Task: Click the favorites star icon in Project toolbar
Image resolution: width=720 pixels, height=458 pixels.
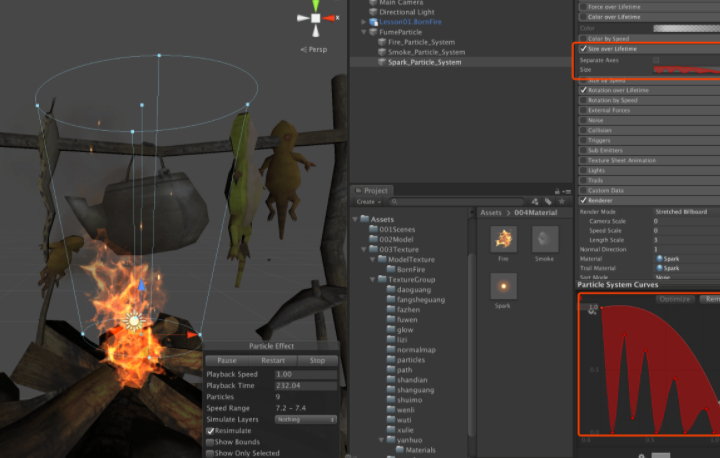Action: pyautogui.click(x=561, y=202)
